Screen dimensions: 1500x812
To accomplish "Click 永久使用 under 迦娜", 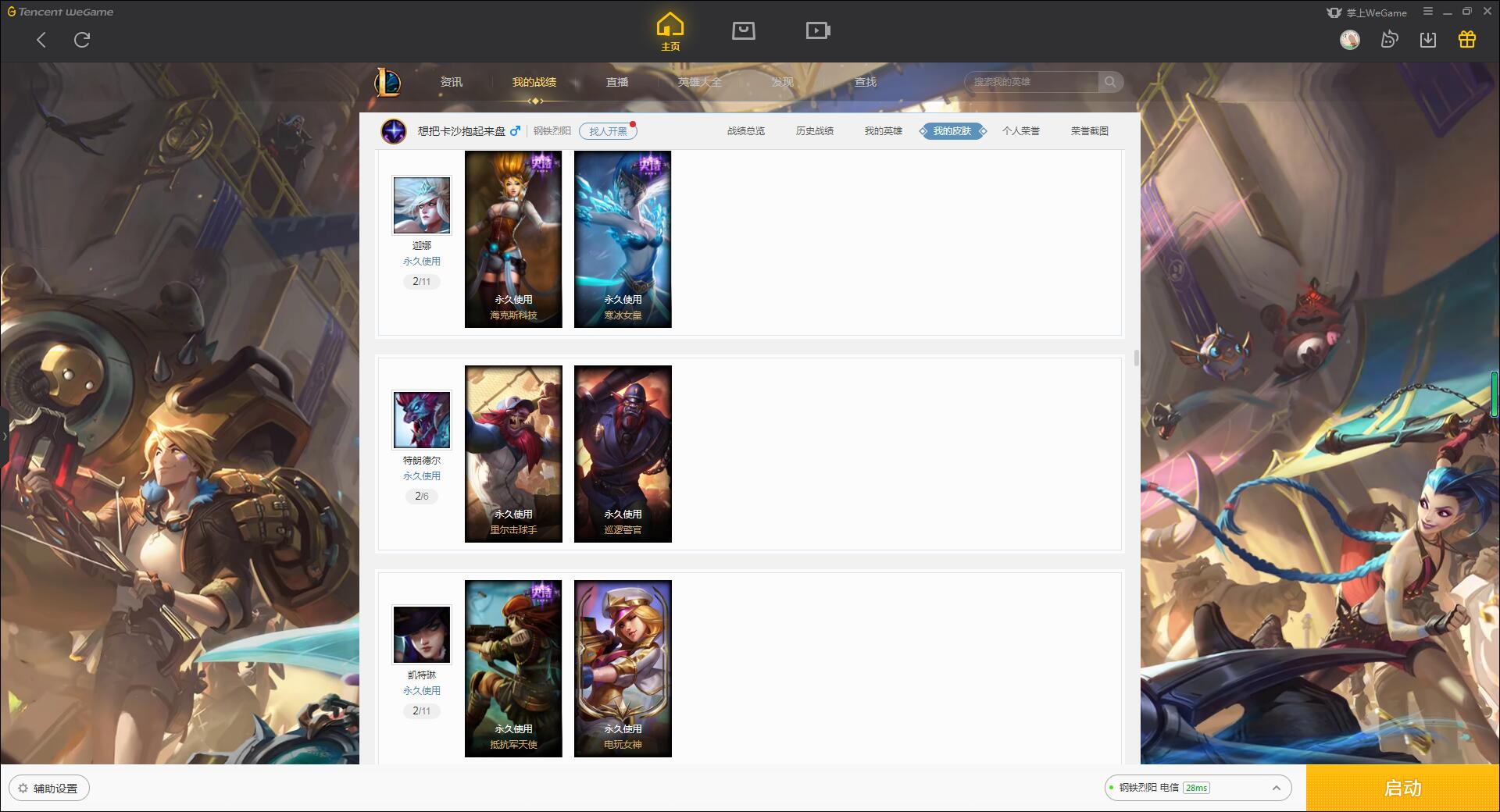I will pos(422,262).
